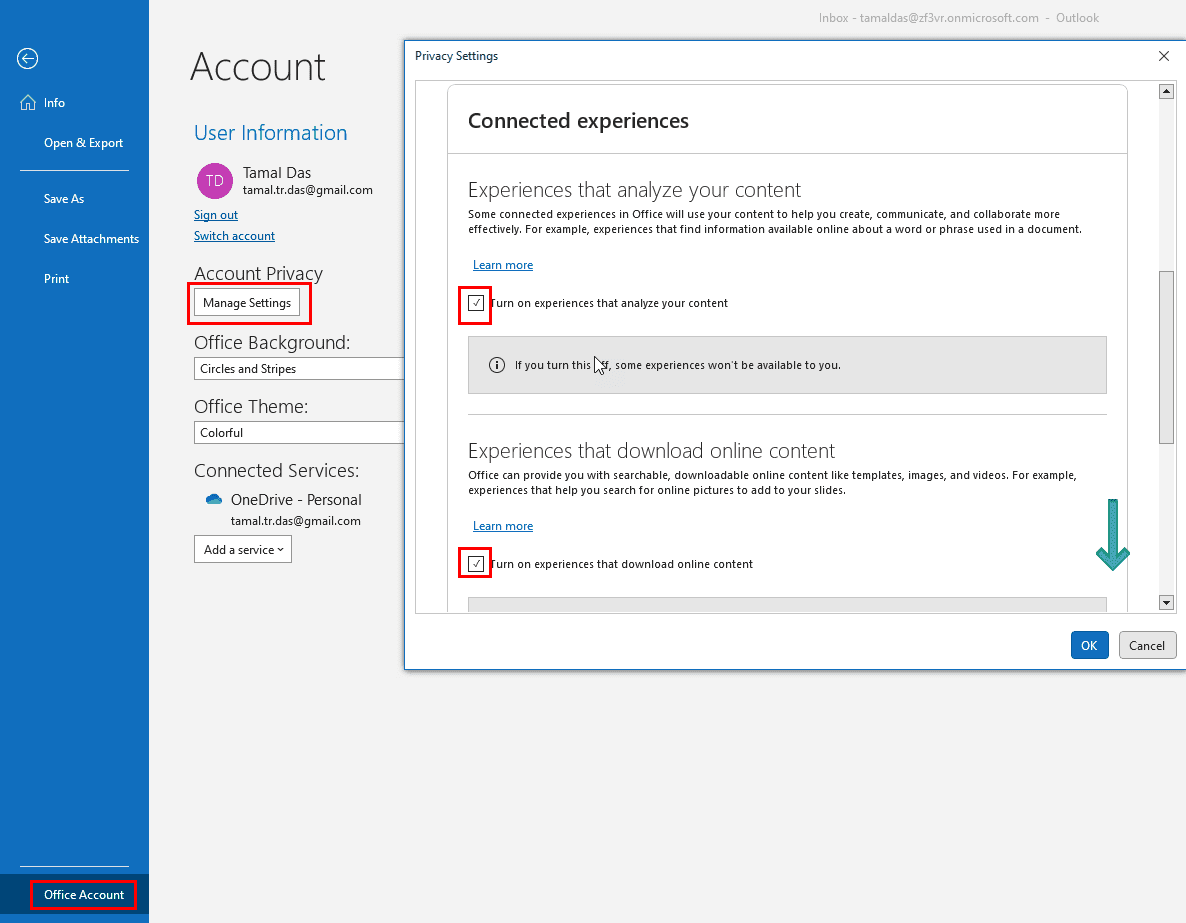This screenshot has width=1186, height=923.
Task: Confirm changes with the OK button
Action: click(x=1089, y=645)
